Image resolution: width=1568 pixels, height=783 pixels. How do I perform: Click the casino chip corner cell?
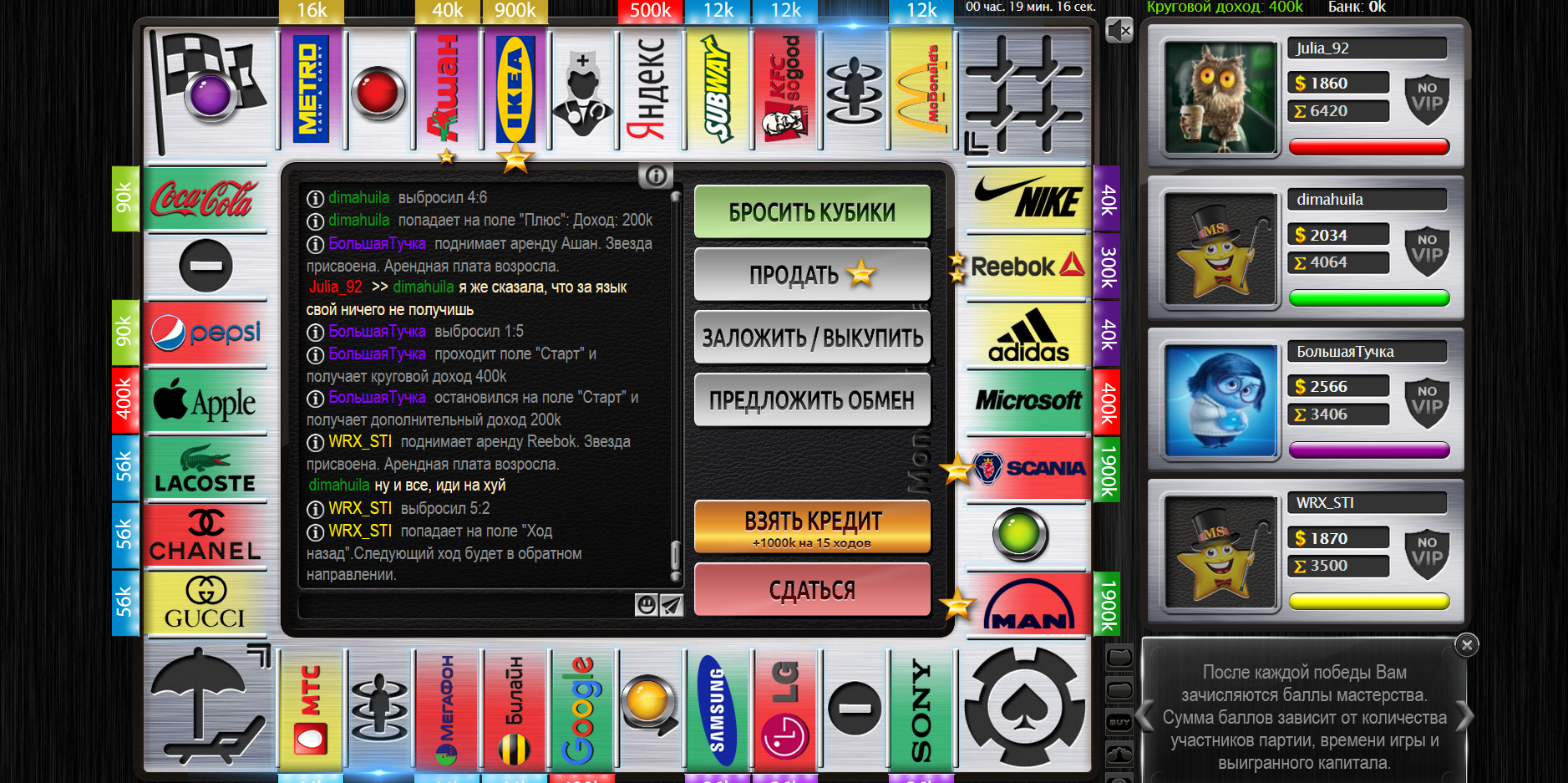[x=1026, y=708]
